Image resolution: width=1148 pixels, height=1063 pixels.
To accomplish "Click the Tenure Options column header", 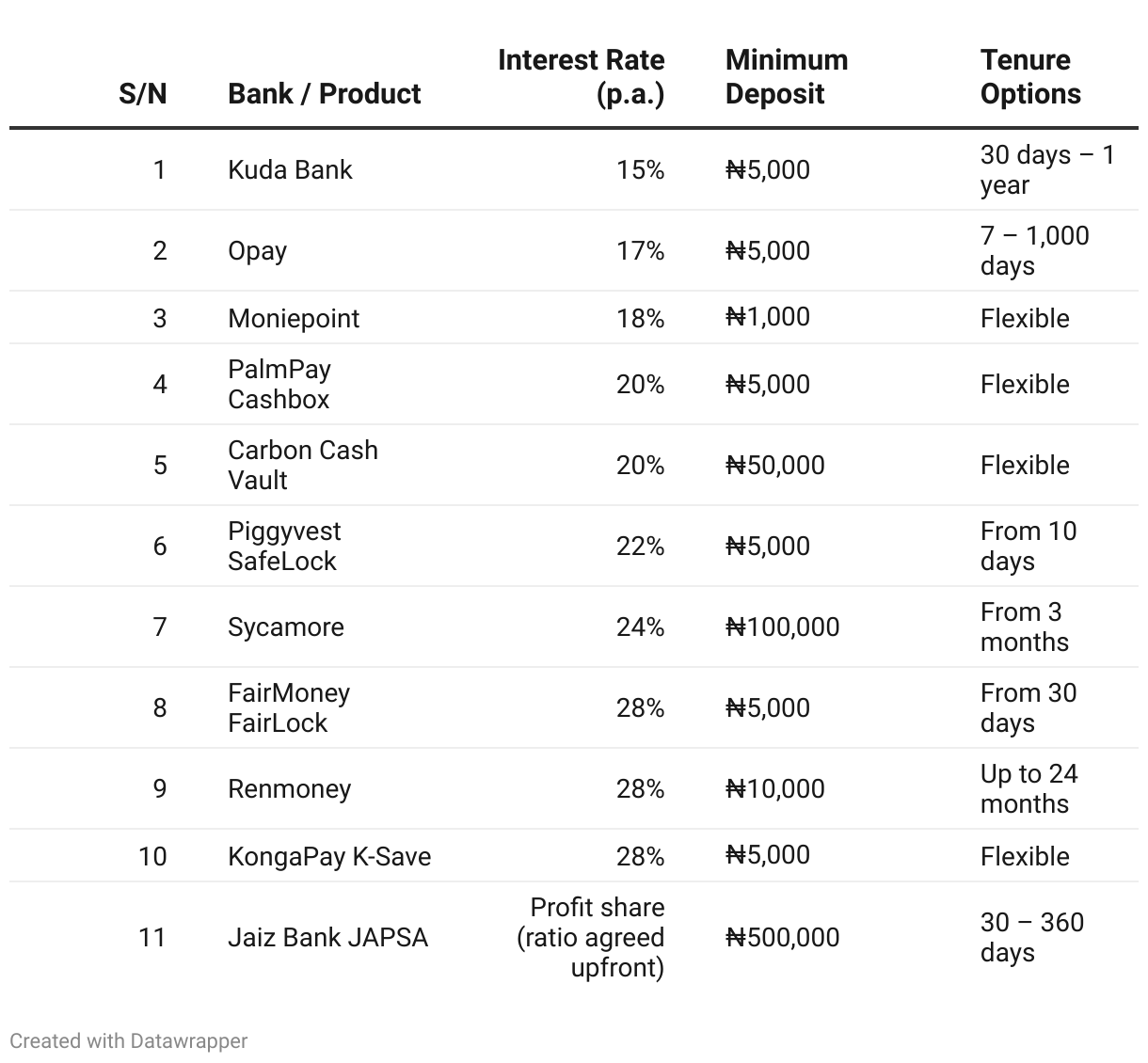I will (1030, 76).
